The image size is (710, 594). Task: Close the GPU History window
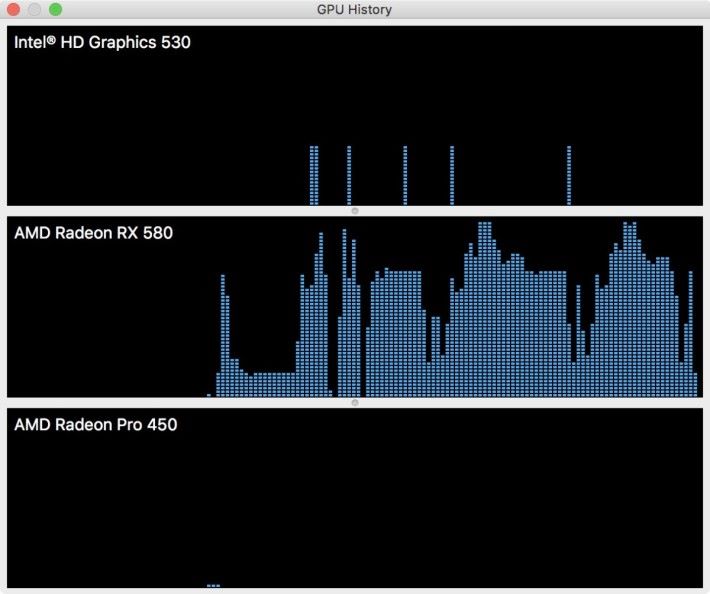click(x=14, y=9)
